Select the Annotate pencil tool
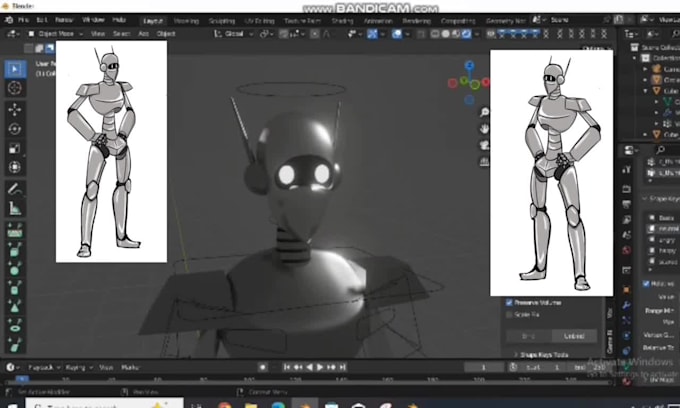This screenshot has height=408, width=680. [x=15, y=189]
